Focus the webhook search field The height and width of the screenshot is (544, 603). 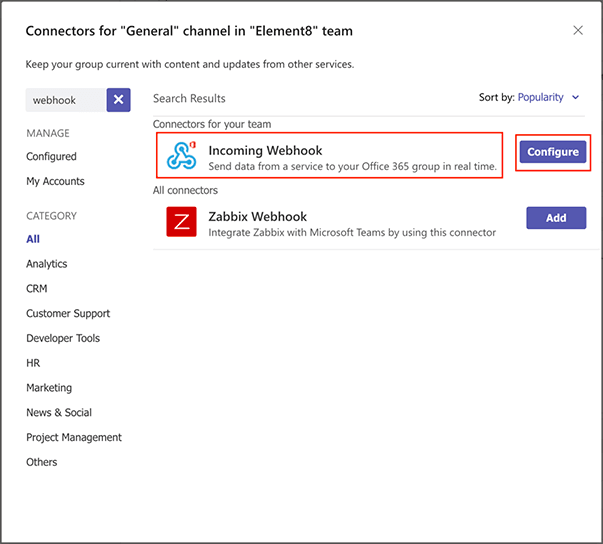point(66,100)
